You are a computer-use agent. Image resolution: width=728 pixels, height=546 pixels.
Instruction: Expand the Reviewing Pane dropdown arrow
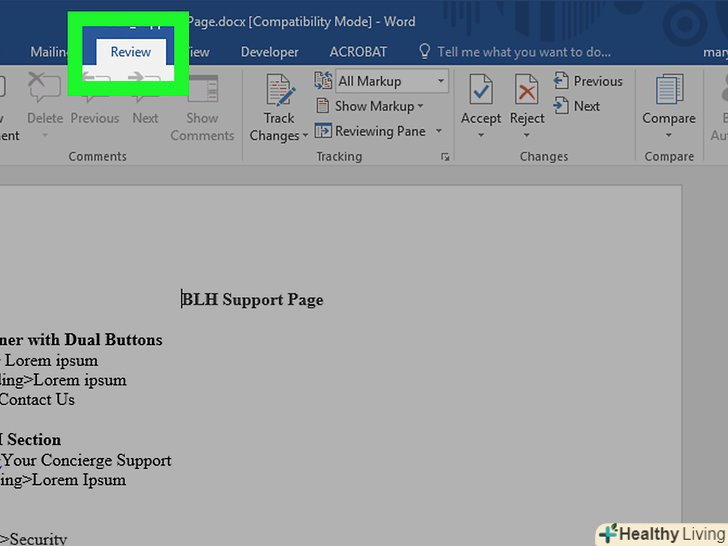point(439,131)
